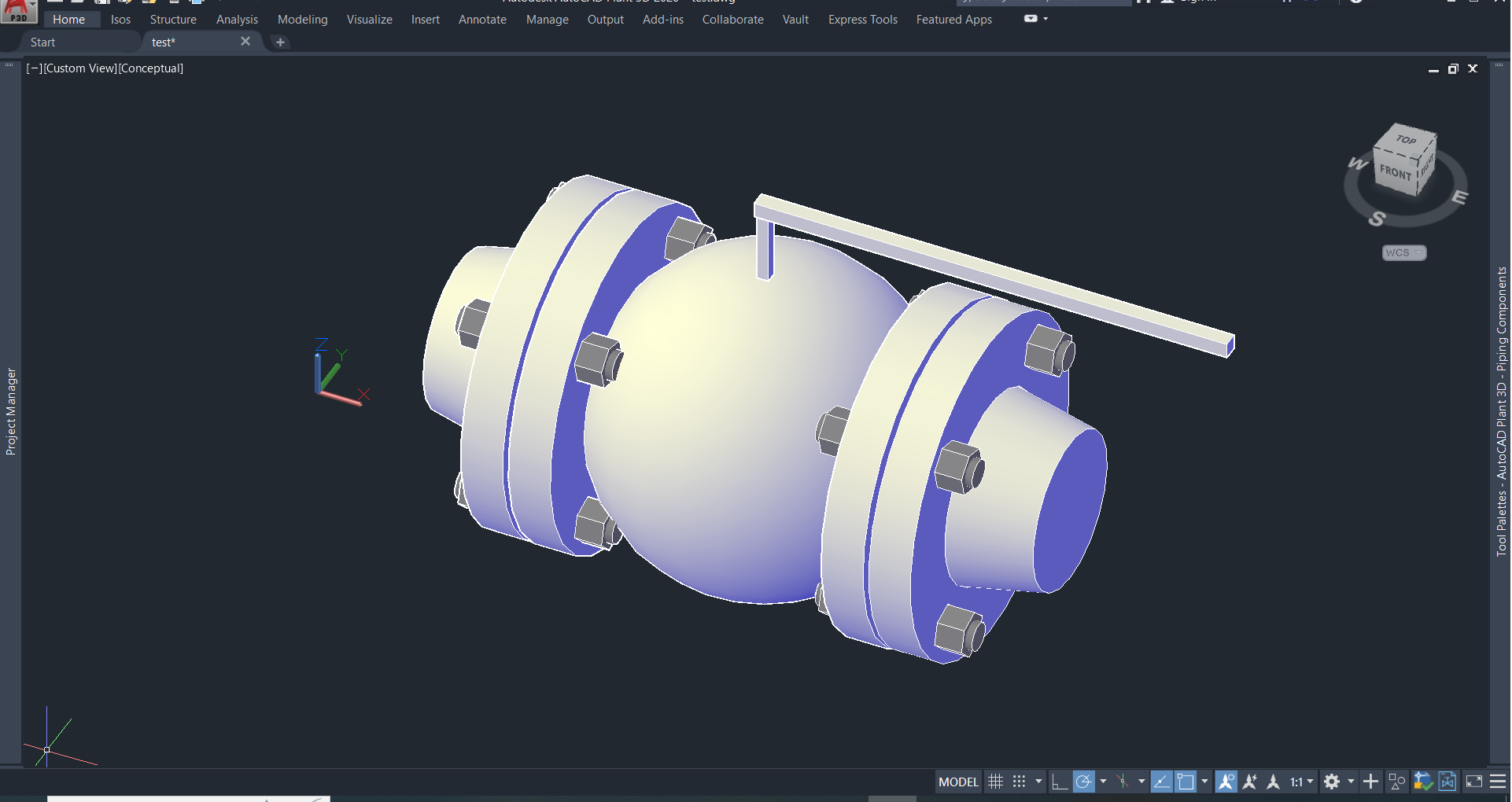The height and width of the screenshot is (802, 1512).
Task: Open status bar customization menu
Action: 1498,782
